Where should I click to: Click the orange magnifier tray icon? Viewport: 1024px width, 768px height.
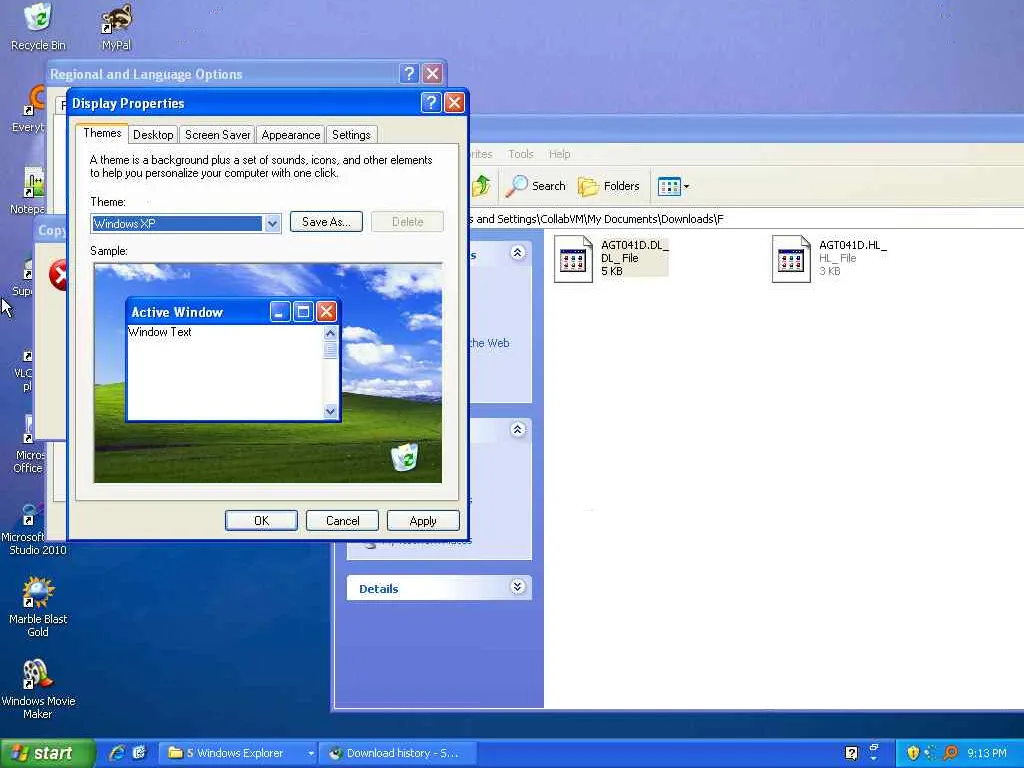[x=951, y=753]
